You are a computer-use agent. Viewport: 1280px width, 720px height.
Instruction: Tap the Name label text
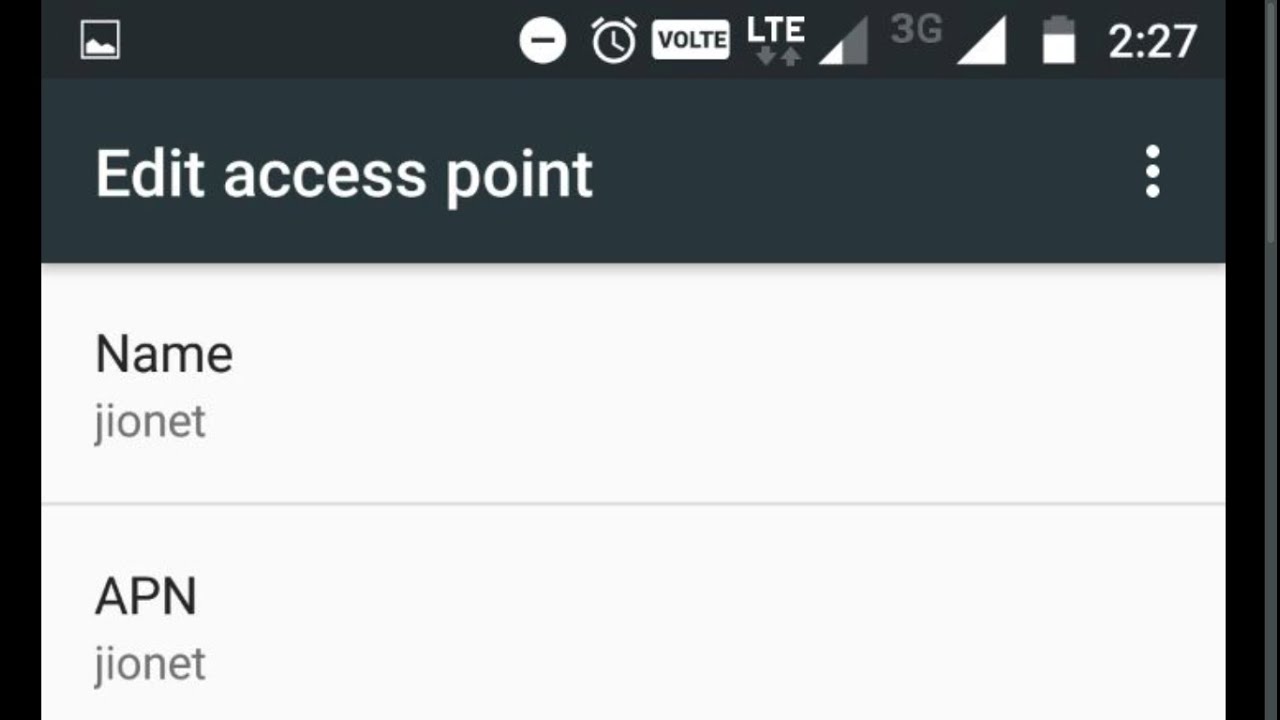164,354
